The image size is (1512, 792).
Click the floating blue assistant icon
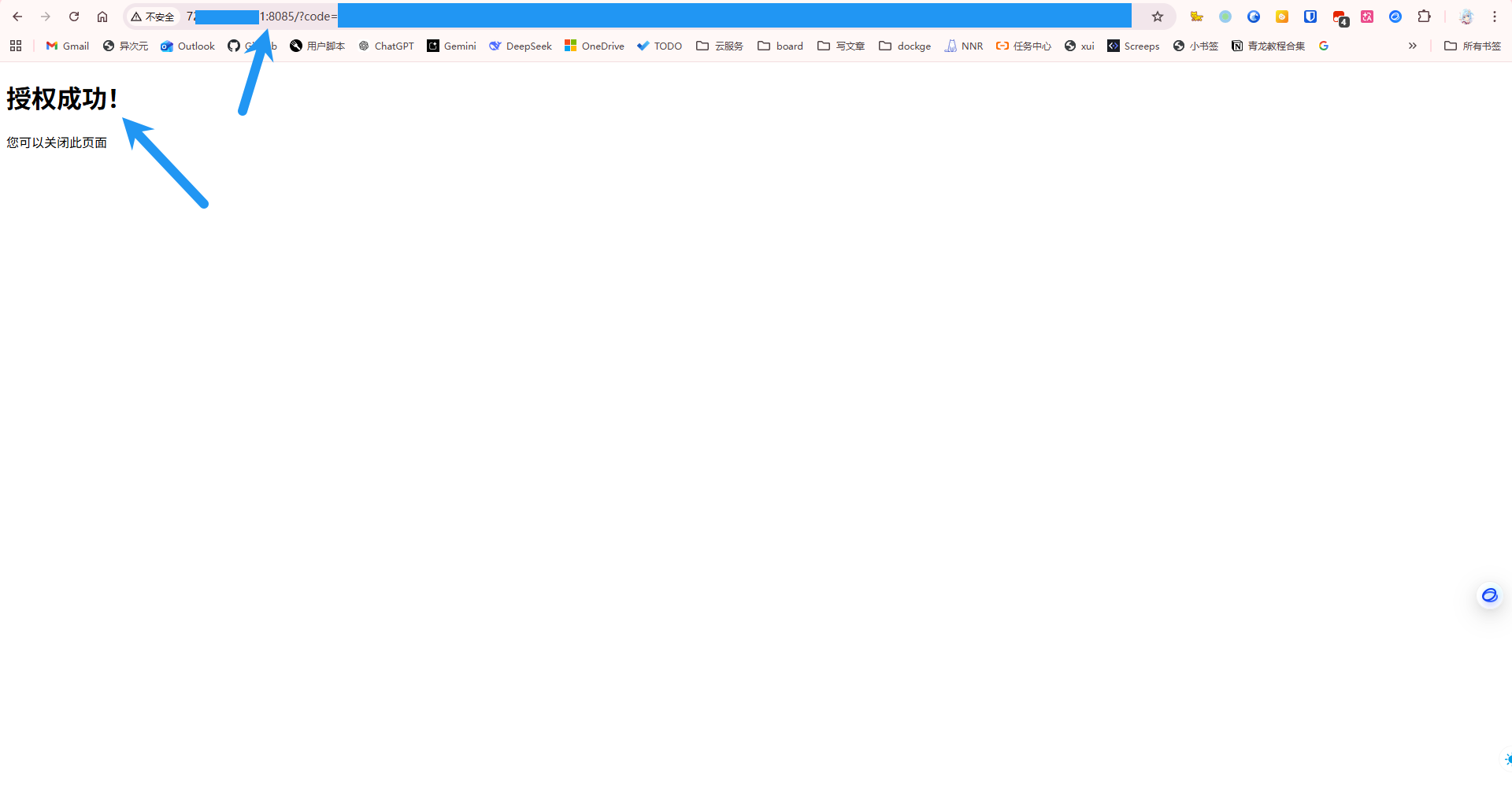click(x=1489, y=595)
